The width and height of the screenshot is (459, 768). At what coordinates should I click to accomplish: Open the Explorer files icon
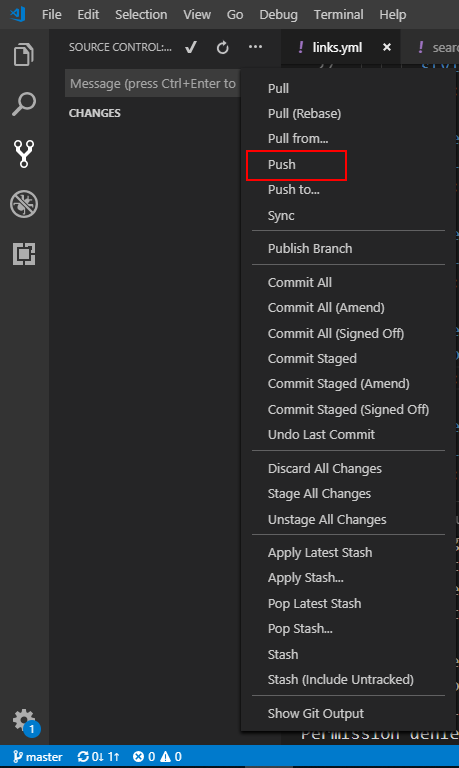tap(24, 54)
